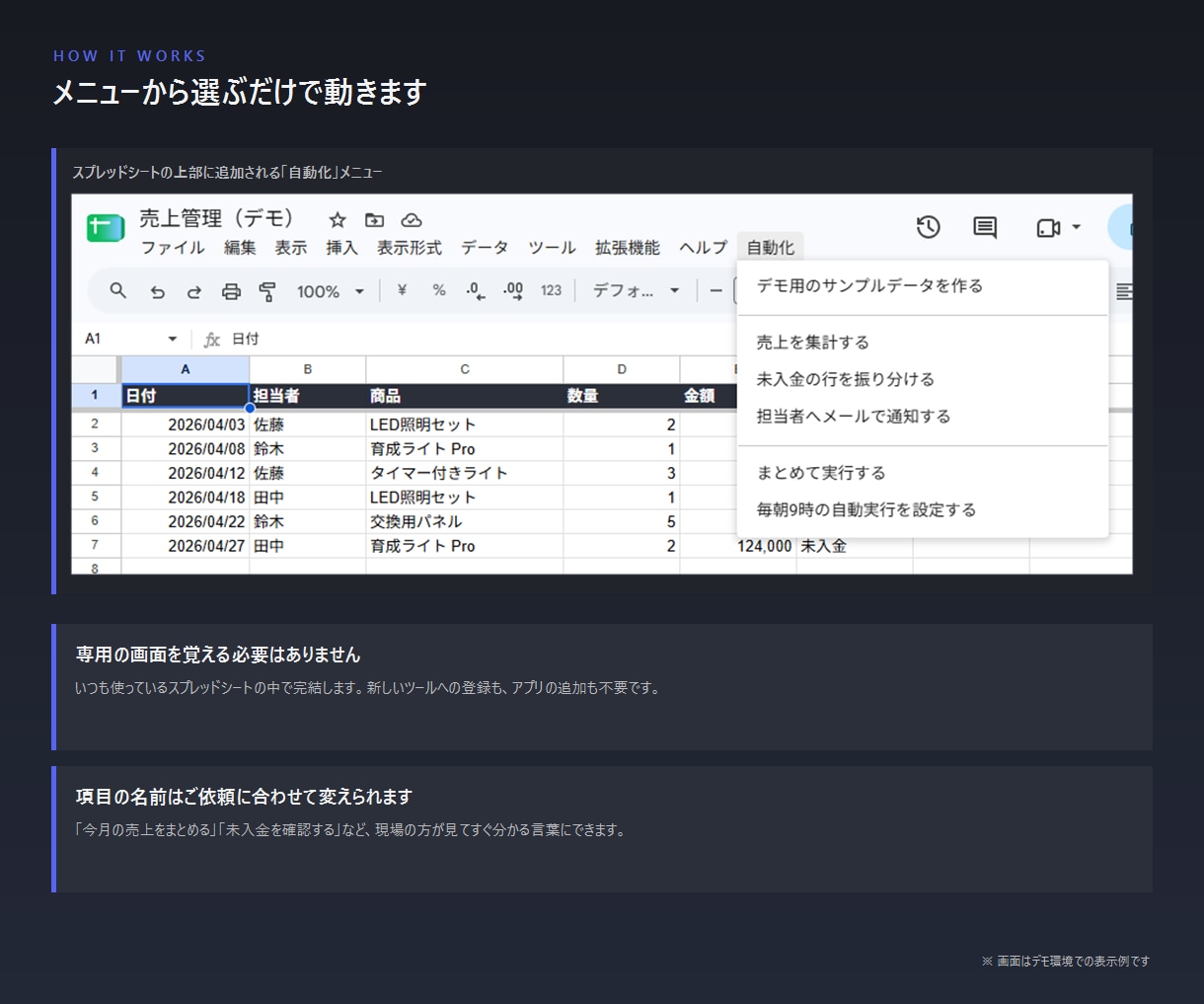Open the ツール menu
1204x1004 pixels.
[552, 248]
